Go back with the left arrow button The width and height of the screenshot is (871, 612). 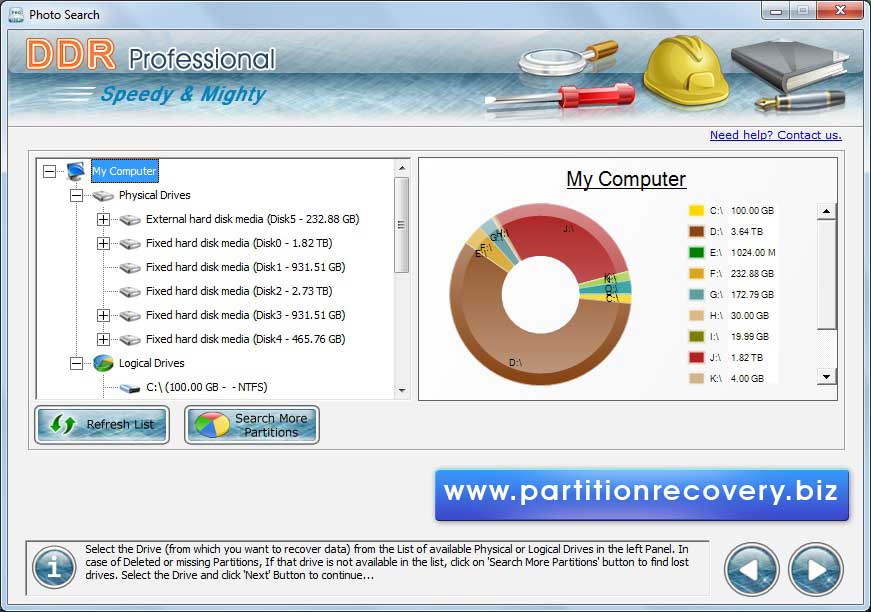[752, 569]
